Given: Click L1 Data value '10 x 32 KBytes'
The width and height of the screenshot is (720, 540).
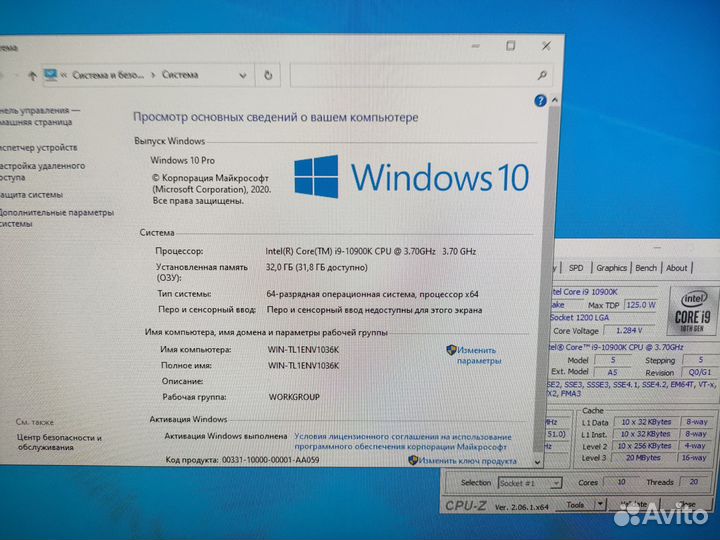Looking at the screenshot, I should click(646, 422).
